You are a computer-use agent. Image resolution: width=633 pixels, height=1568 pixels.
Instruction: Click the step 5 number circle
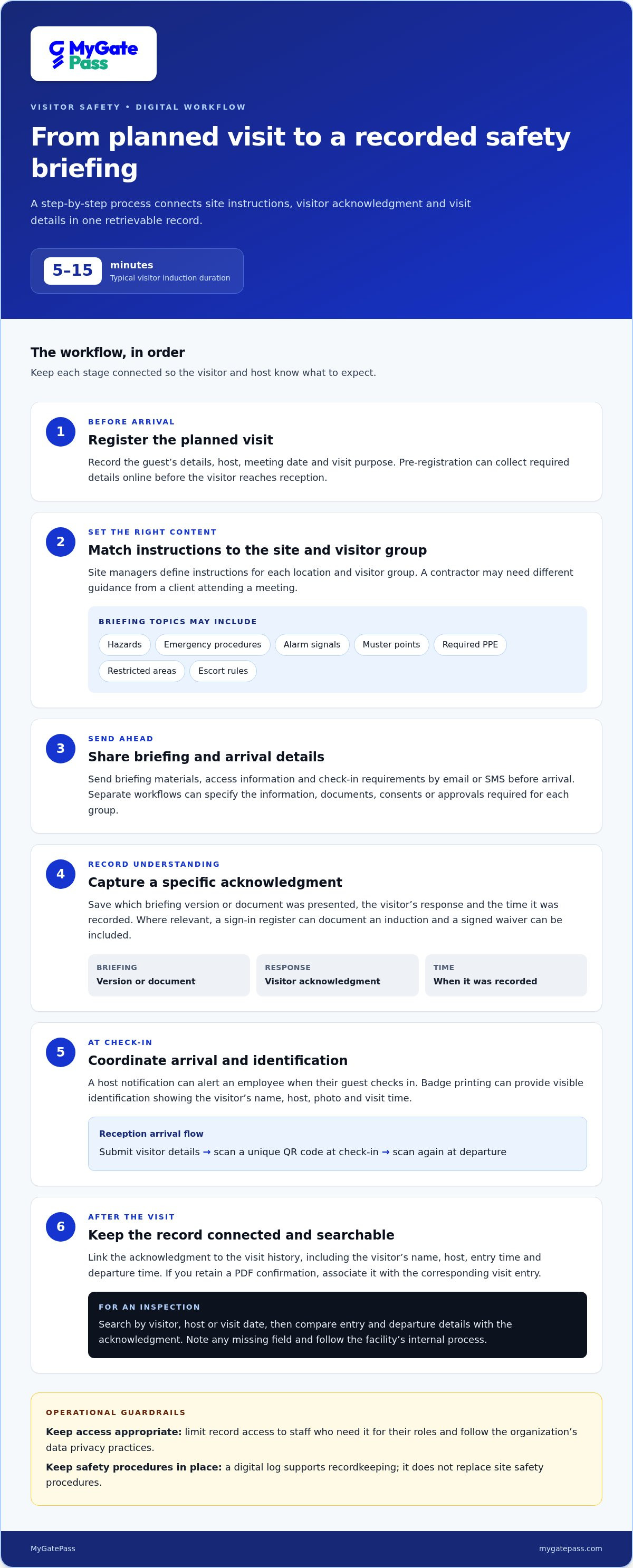pyautogui.click(x=60, y=1052)
